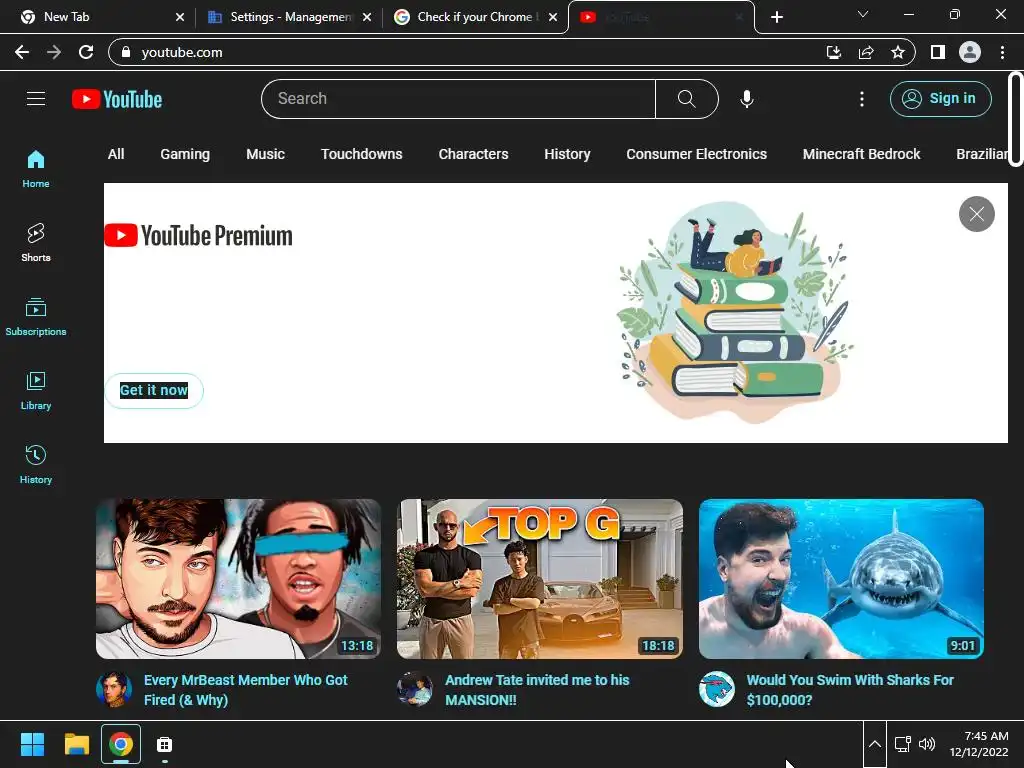Close the New Tab tab
The image size is (1024, 768).
tap(180, 17)
